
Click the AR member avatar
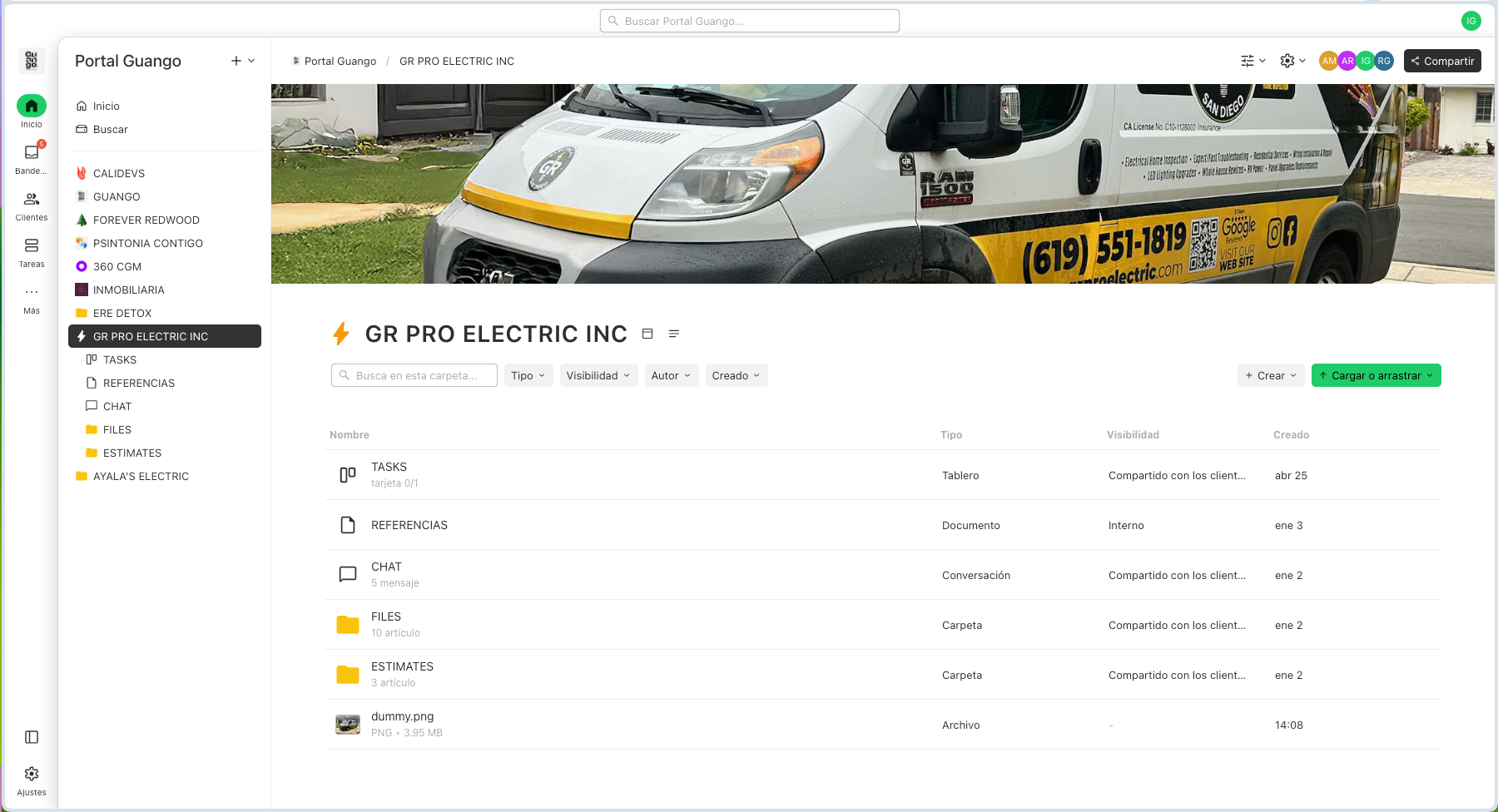(x=1347, y=61)
